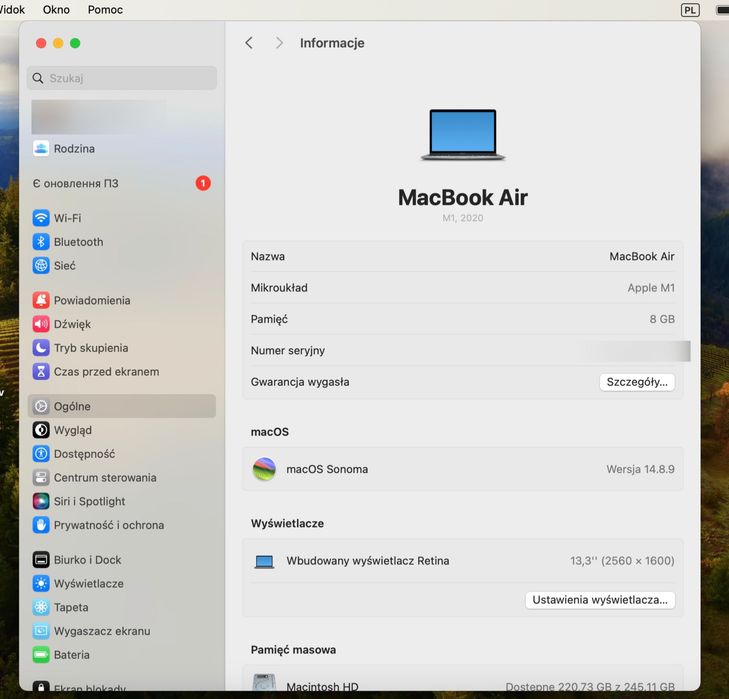Click the Szukaj search field
Screen dimensions: 729x699
coord(122,78)
